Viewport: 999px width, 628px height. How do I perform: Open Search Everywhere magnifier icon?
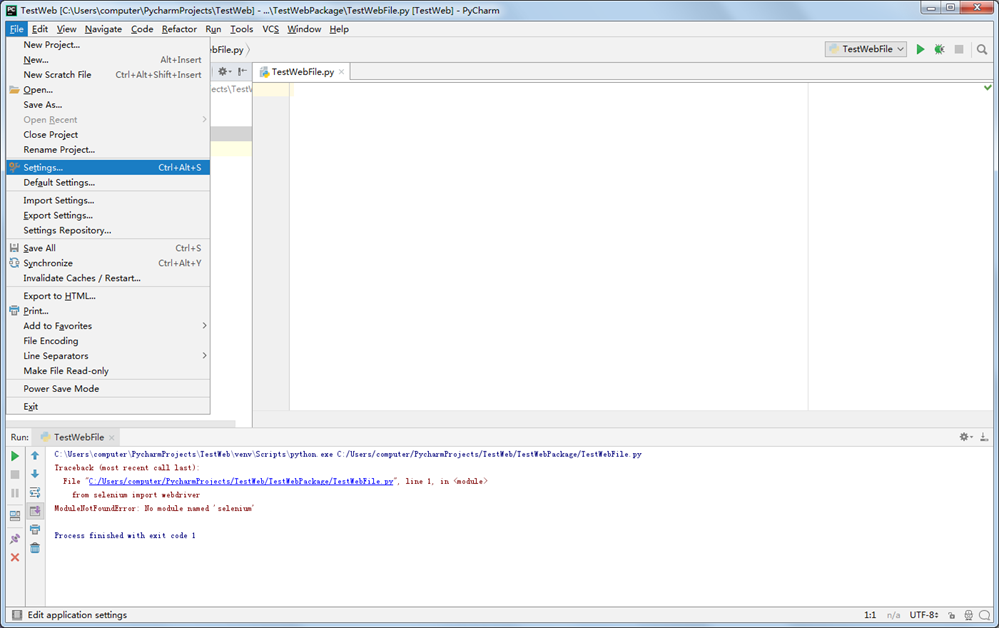pos(983,49)
